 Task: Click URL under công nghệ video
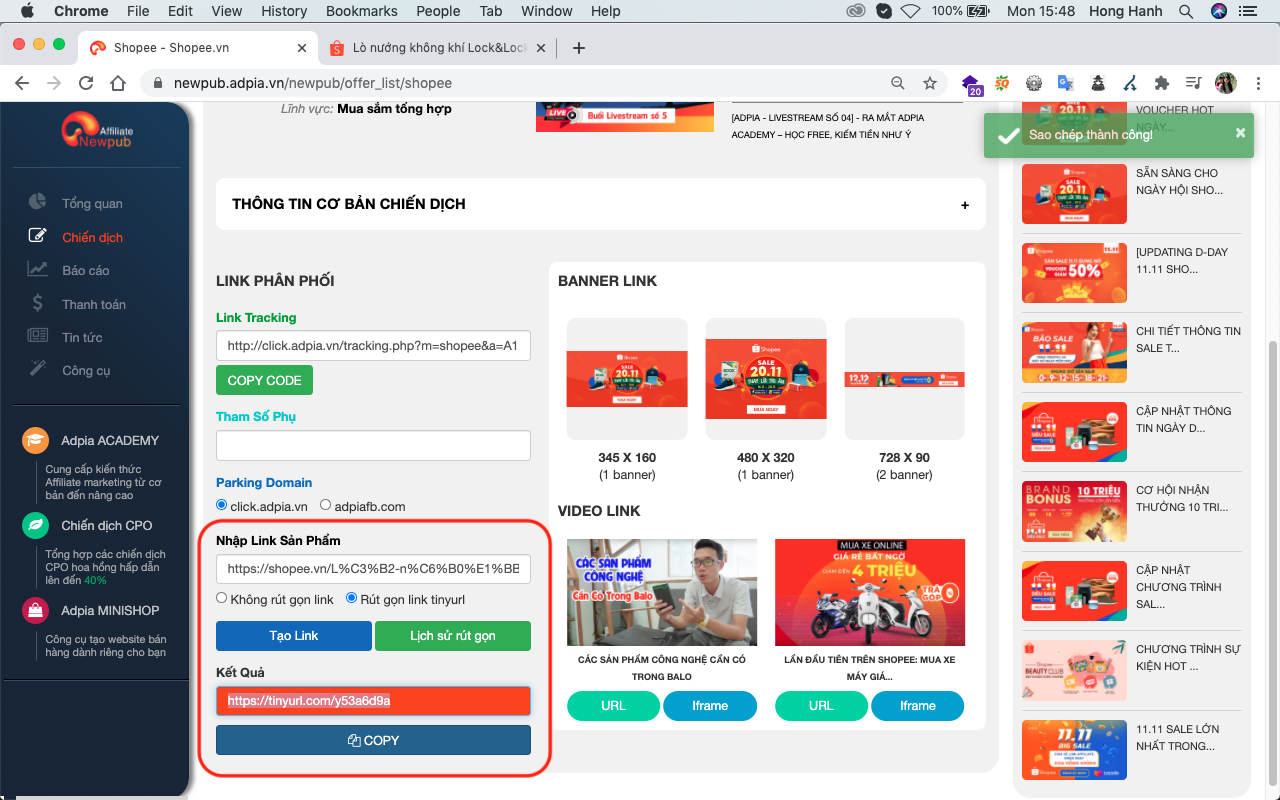613,706
